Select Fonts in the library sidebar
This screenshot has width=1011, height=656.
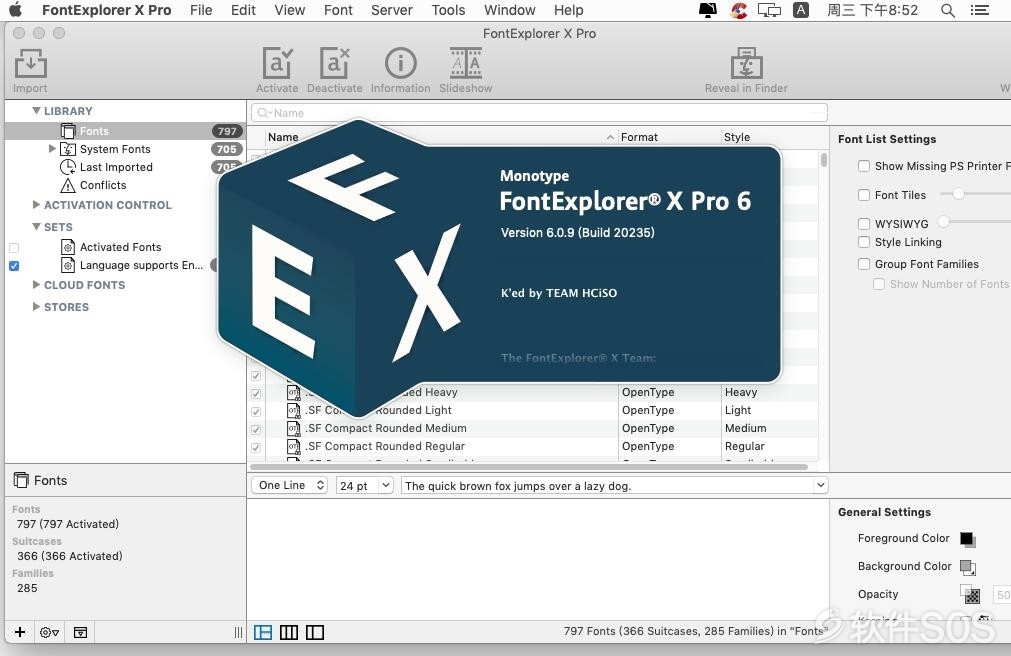pyautogui.click(x=125, y=131)
